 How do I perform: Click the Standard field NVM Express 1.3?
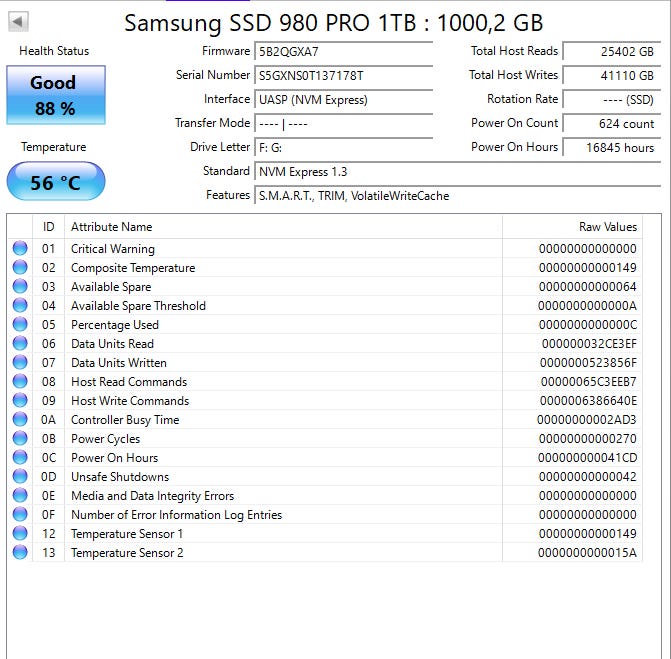point(457,171)
